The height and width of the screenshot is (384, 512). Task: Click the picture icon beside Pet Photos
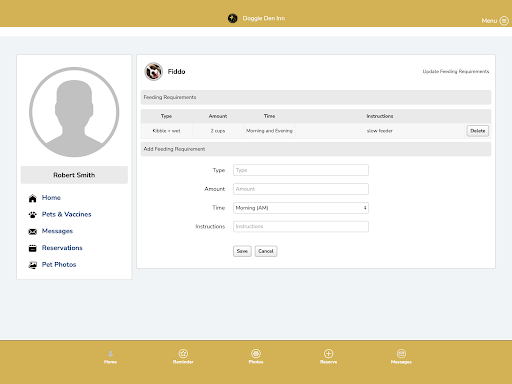click(33, 265)
